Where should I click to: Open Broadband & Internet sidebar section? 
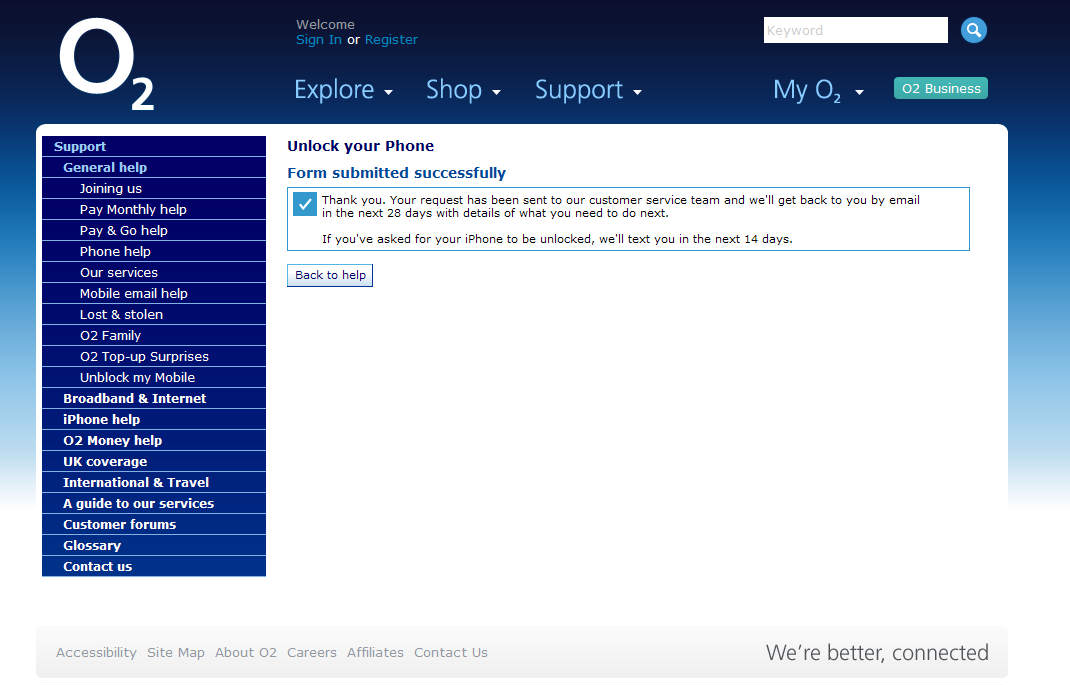click(154, 398)
